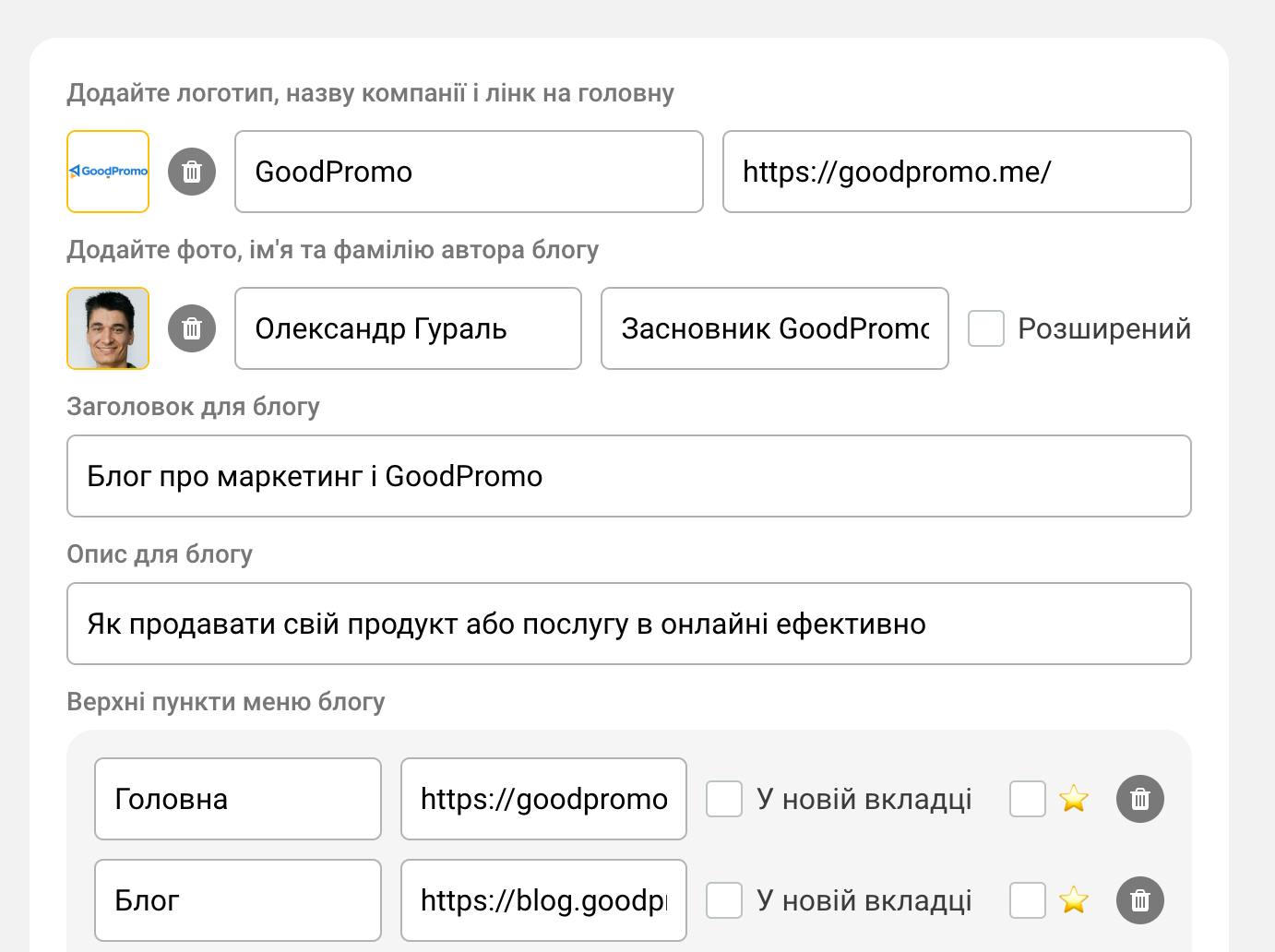Remove the Блог menu item
The width and height of the screenshot is (1275, 952).
pyautogui.click(x=1140, y=900)
